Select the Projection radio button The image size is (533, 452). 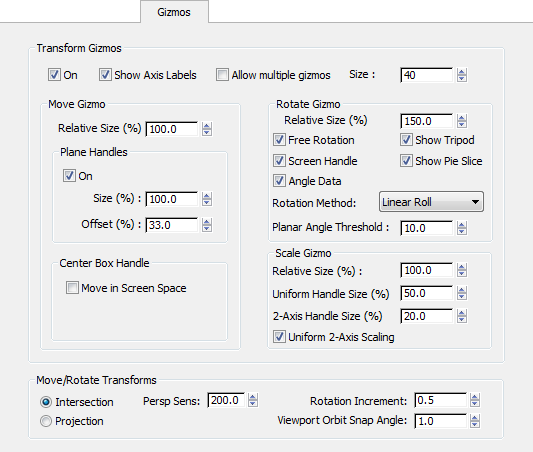46,421
